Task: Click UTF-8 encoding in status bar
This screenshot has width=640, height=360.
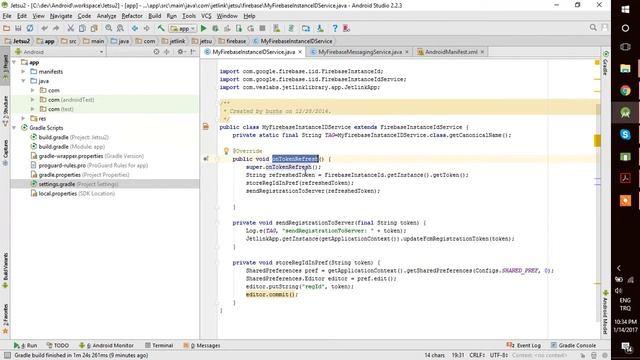Action: pyautogui.click(x=498, y=356)
